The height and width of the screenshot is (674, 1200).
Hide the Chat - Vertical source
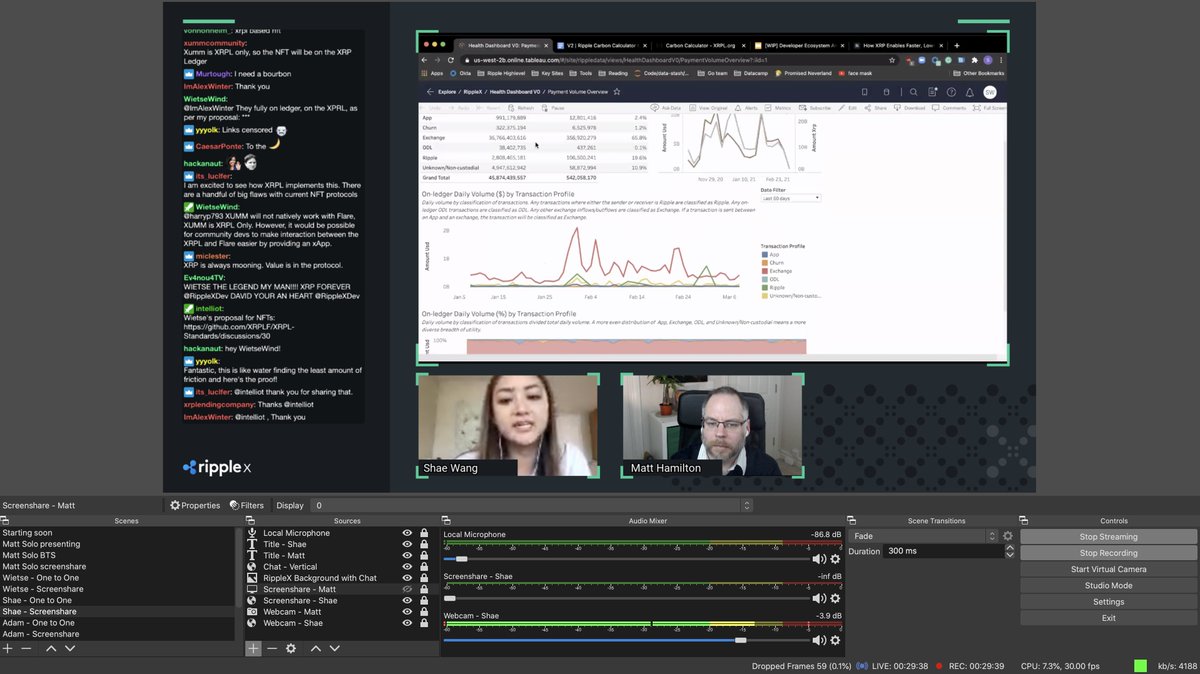tap(407, 567)
